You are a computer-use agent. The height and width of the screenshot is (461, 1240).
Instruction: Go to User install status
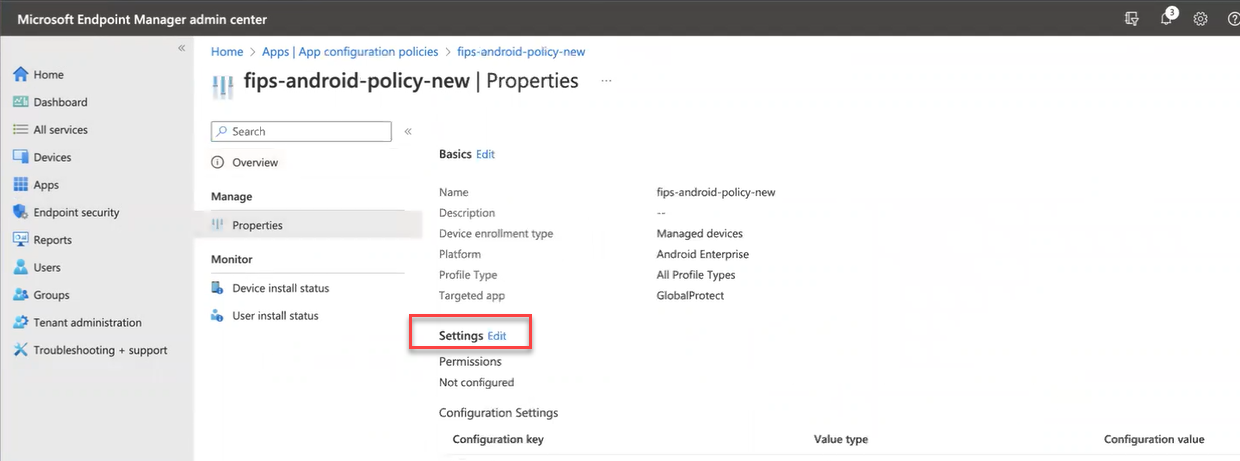275,316
